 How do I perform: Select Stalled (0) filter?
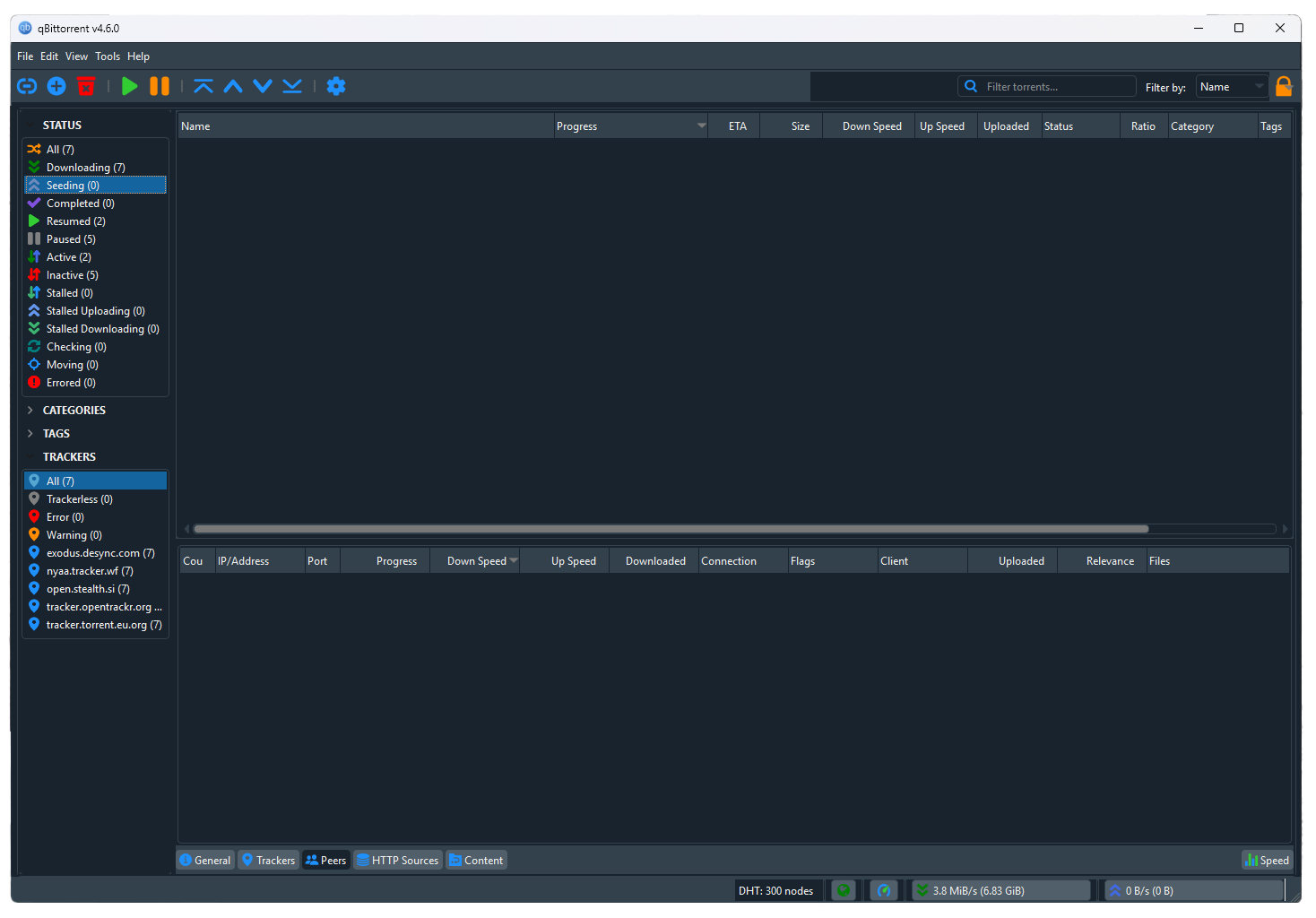click(96, 293)
